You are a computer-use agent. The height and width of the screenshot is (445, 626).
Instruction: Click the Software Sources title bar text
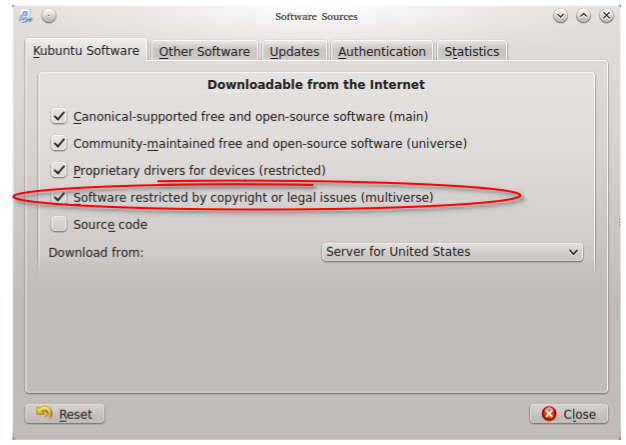coord(316,16)
